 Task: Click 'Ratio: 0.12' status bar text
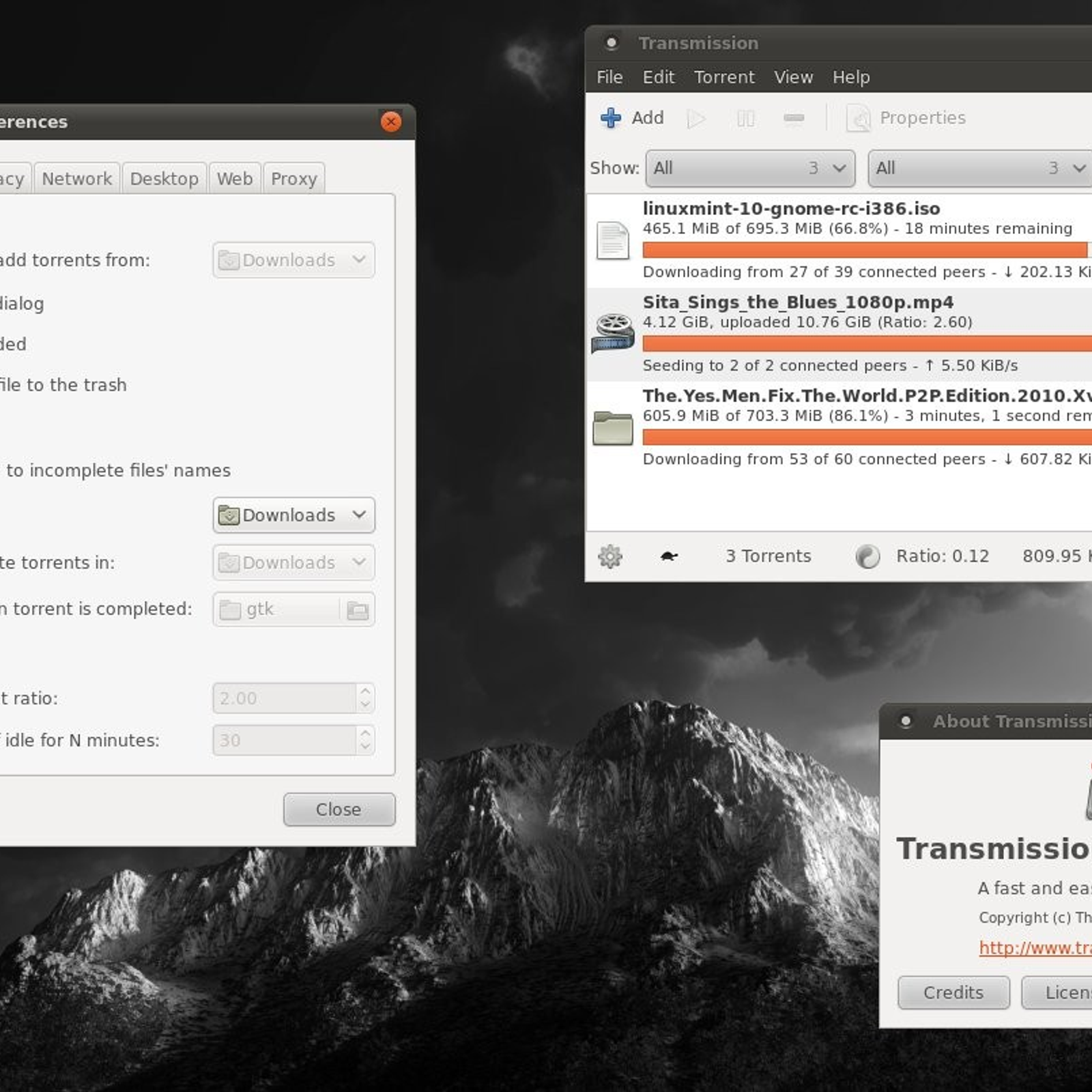(943, 556)
